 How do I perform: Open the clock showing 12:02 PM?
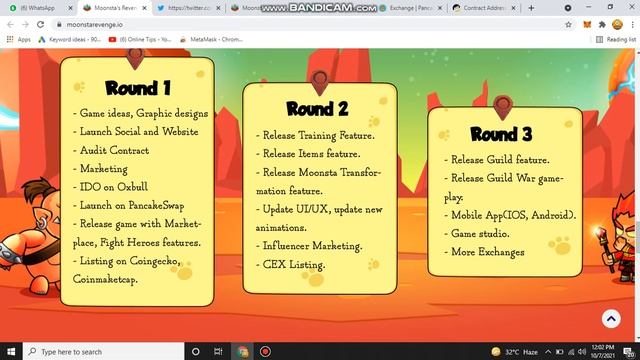click(603, 351)
